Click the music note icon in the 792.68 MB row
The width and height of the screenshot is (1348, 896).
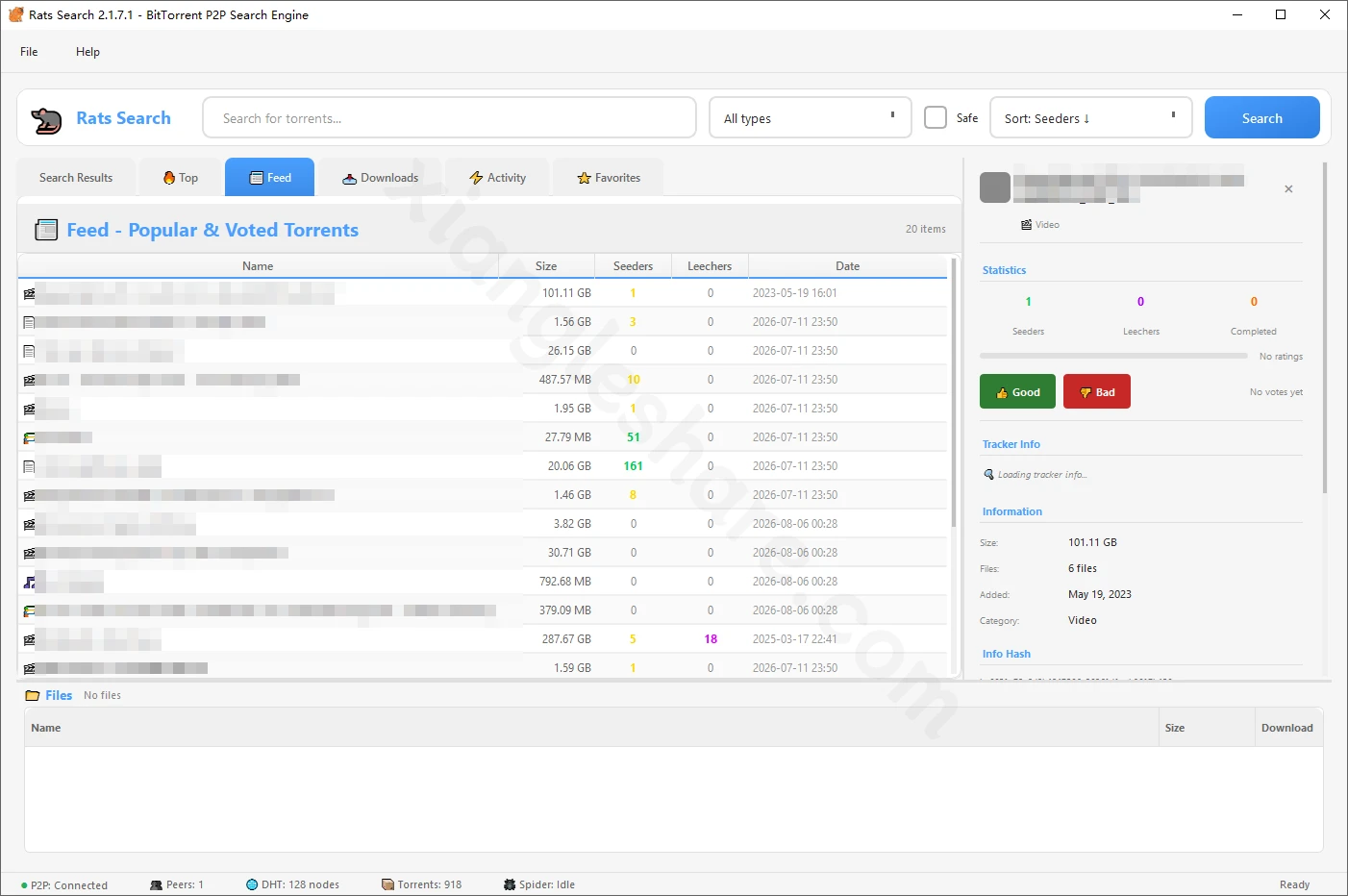[x=29, y=582]
